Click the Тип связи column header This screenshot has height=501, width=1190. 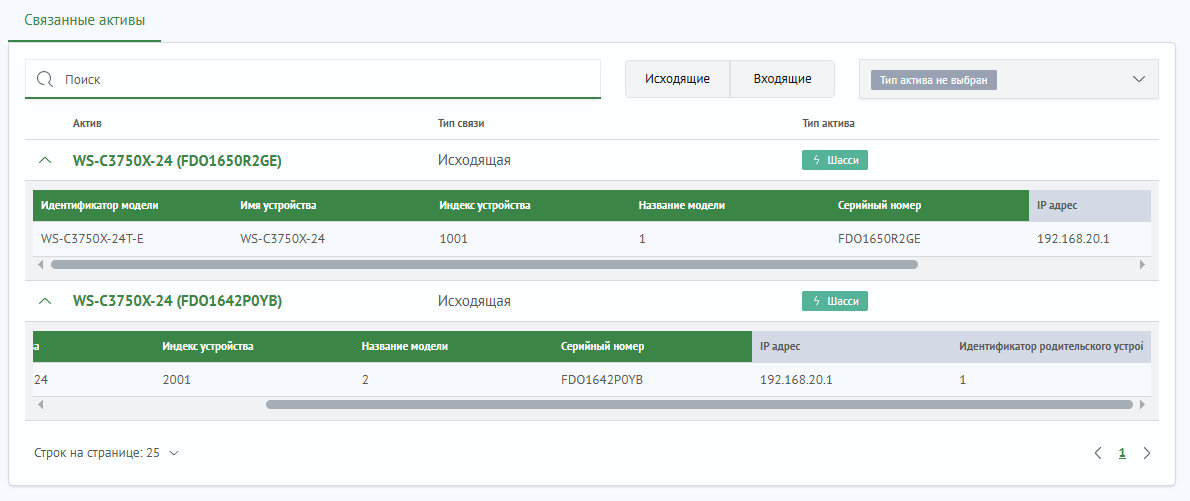(x=461, y=124)
